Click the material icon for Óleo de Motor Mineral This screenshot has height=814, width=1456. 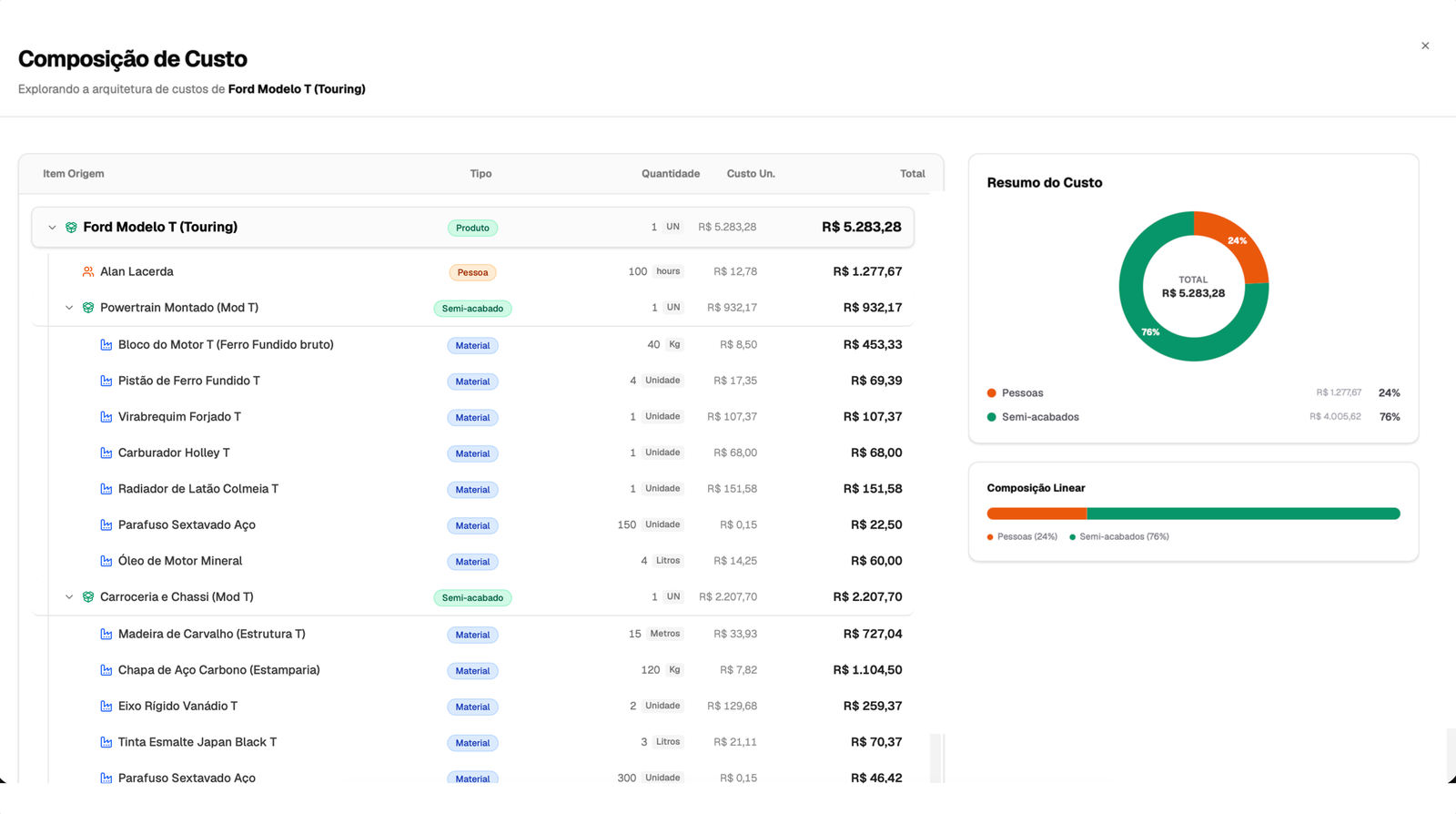tap(106, 561)
